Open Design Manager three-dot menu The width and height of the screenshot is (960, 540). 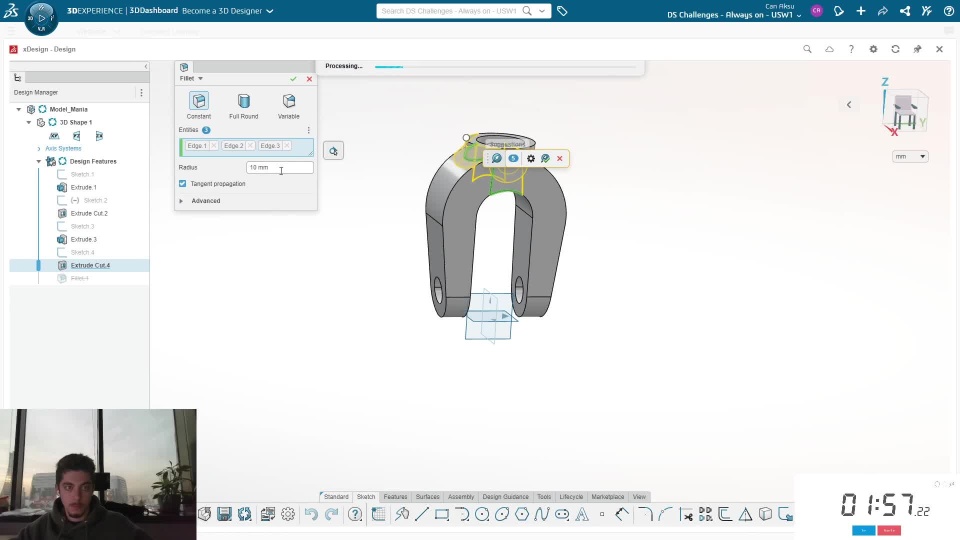click(141, 92)
